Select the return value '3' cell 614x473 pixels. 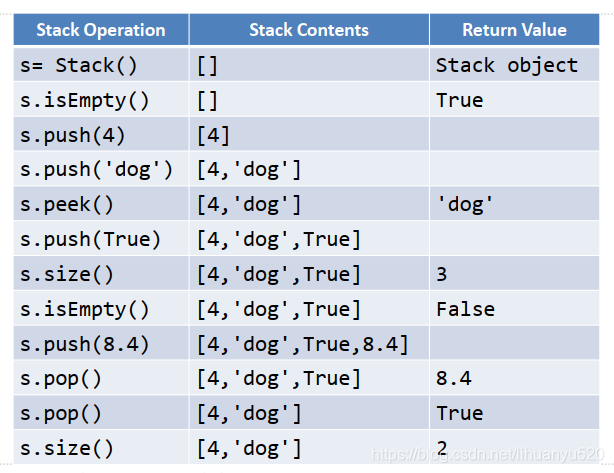pos(443,274)
